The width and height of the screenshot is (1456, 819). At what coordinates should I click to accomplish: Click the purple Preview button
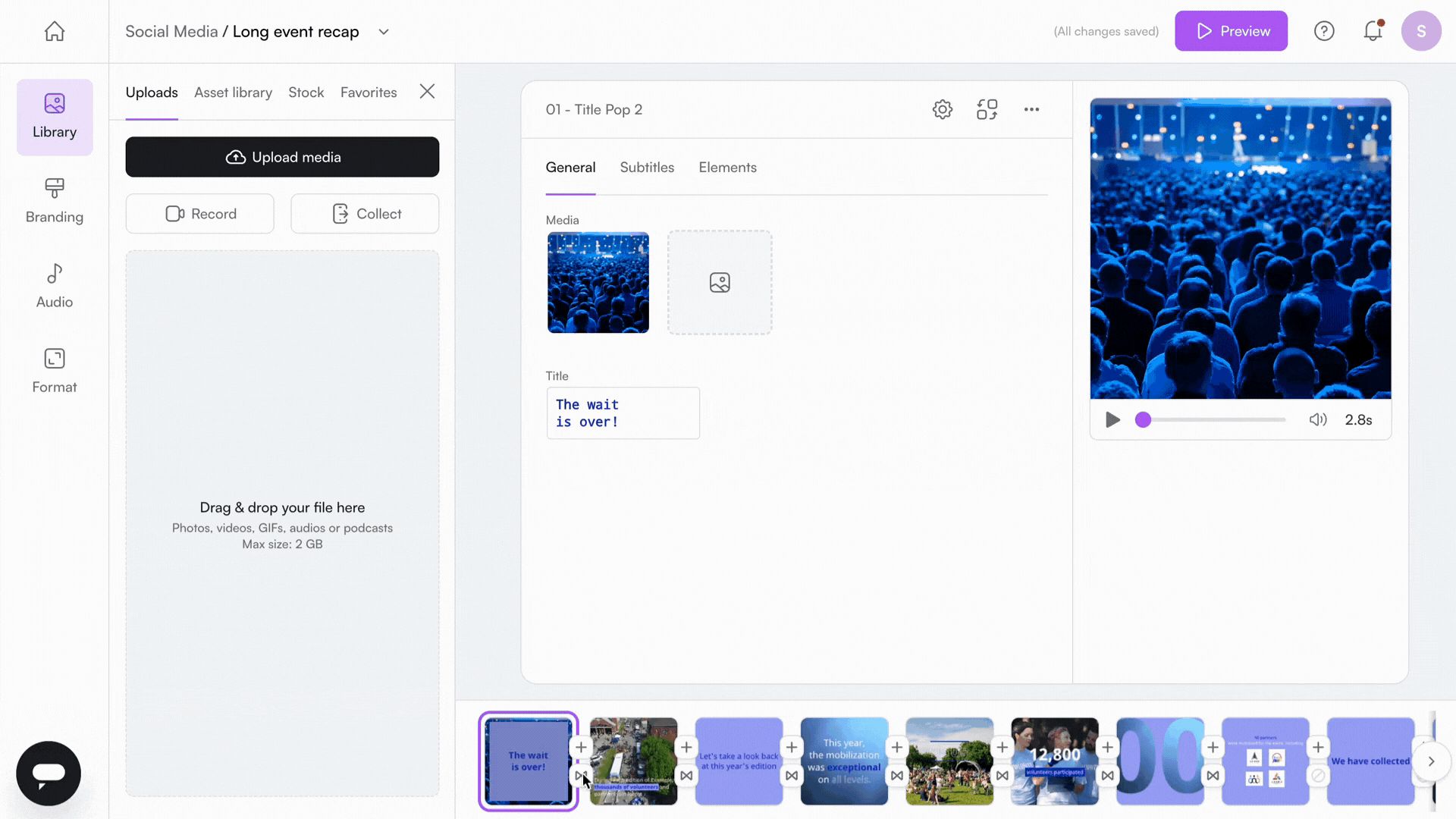point(1231,31)
